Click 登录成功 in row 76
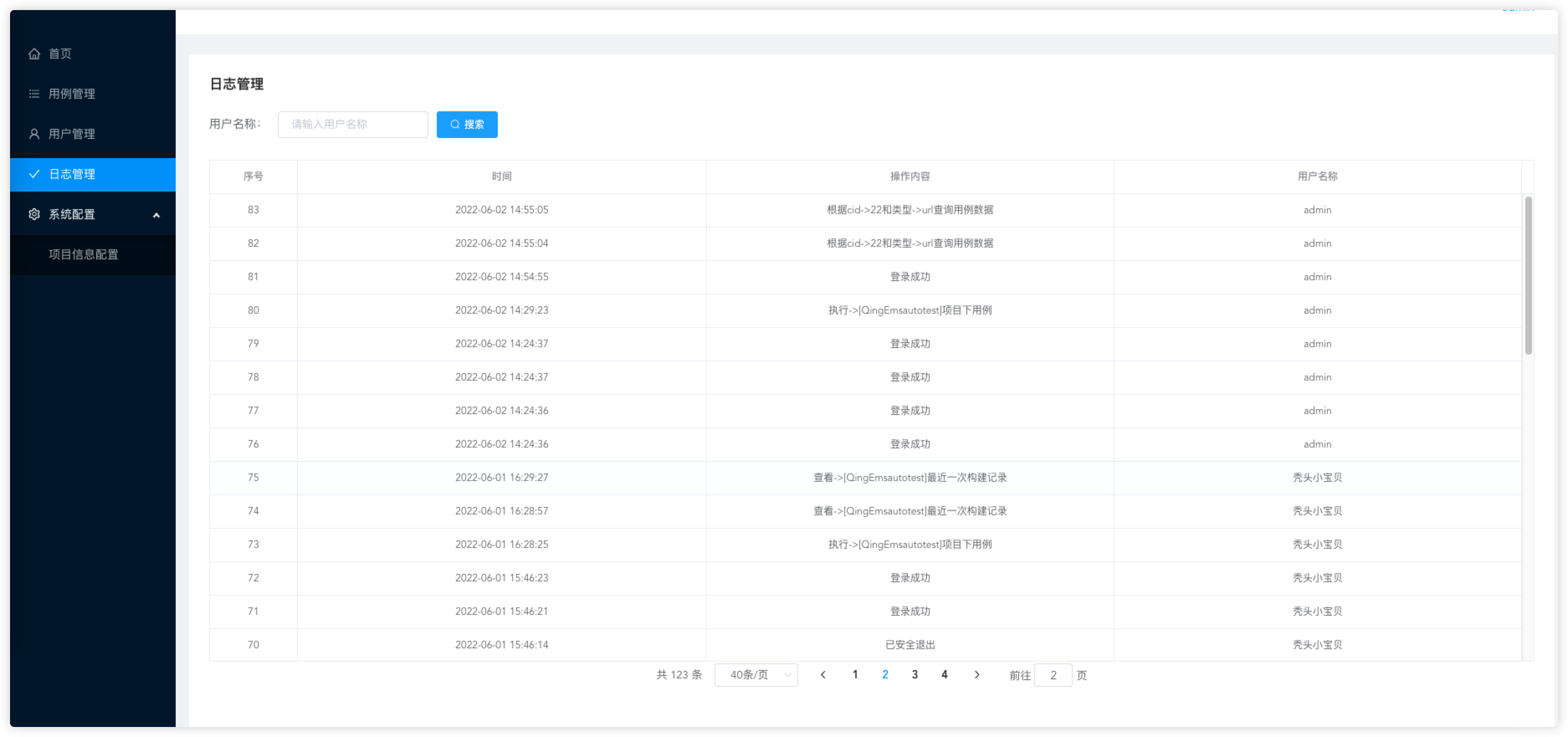The height and width of the screenshot is (737, 1568). [910, 444]
